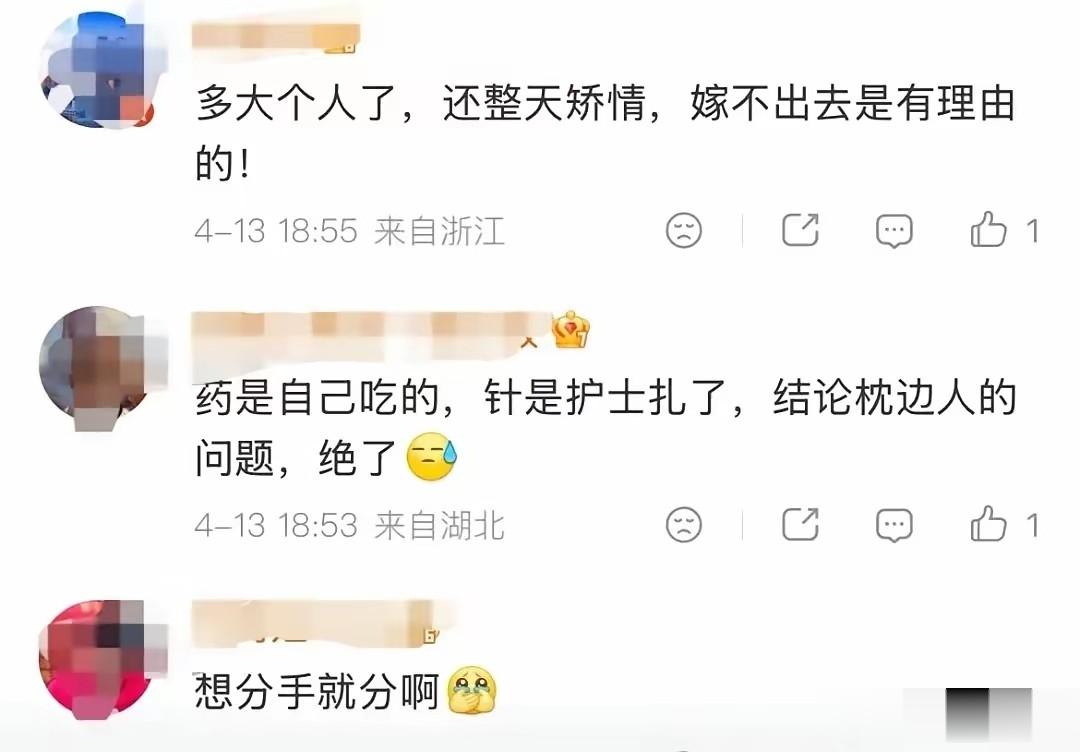Open the first commenter's blurred username

click(276, 36)
